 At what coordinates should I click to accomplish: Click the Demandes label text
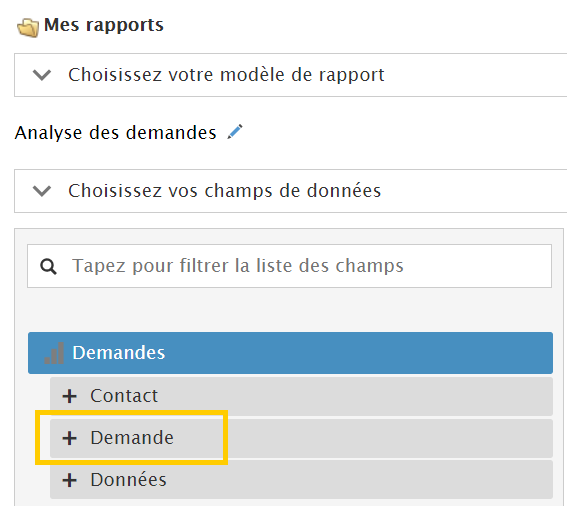(x=119, y=353)
